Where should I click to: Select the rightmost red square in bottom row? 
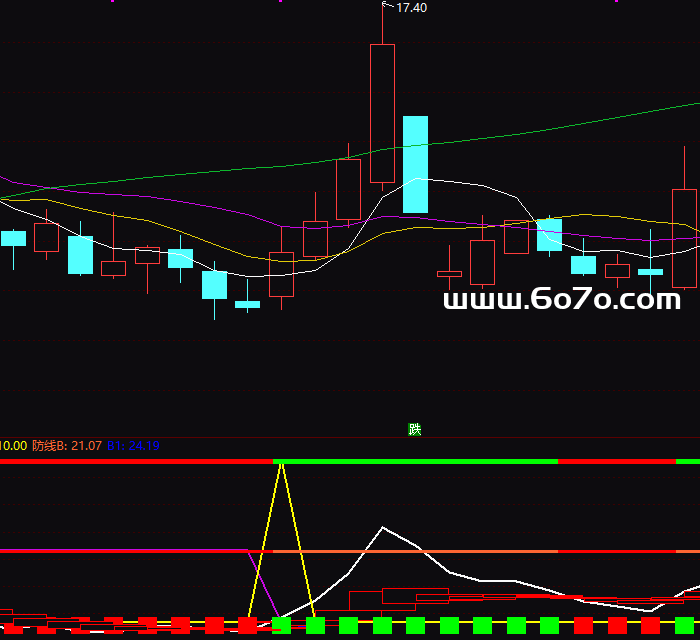[651, 625]
